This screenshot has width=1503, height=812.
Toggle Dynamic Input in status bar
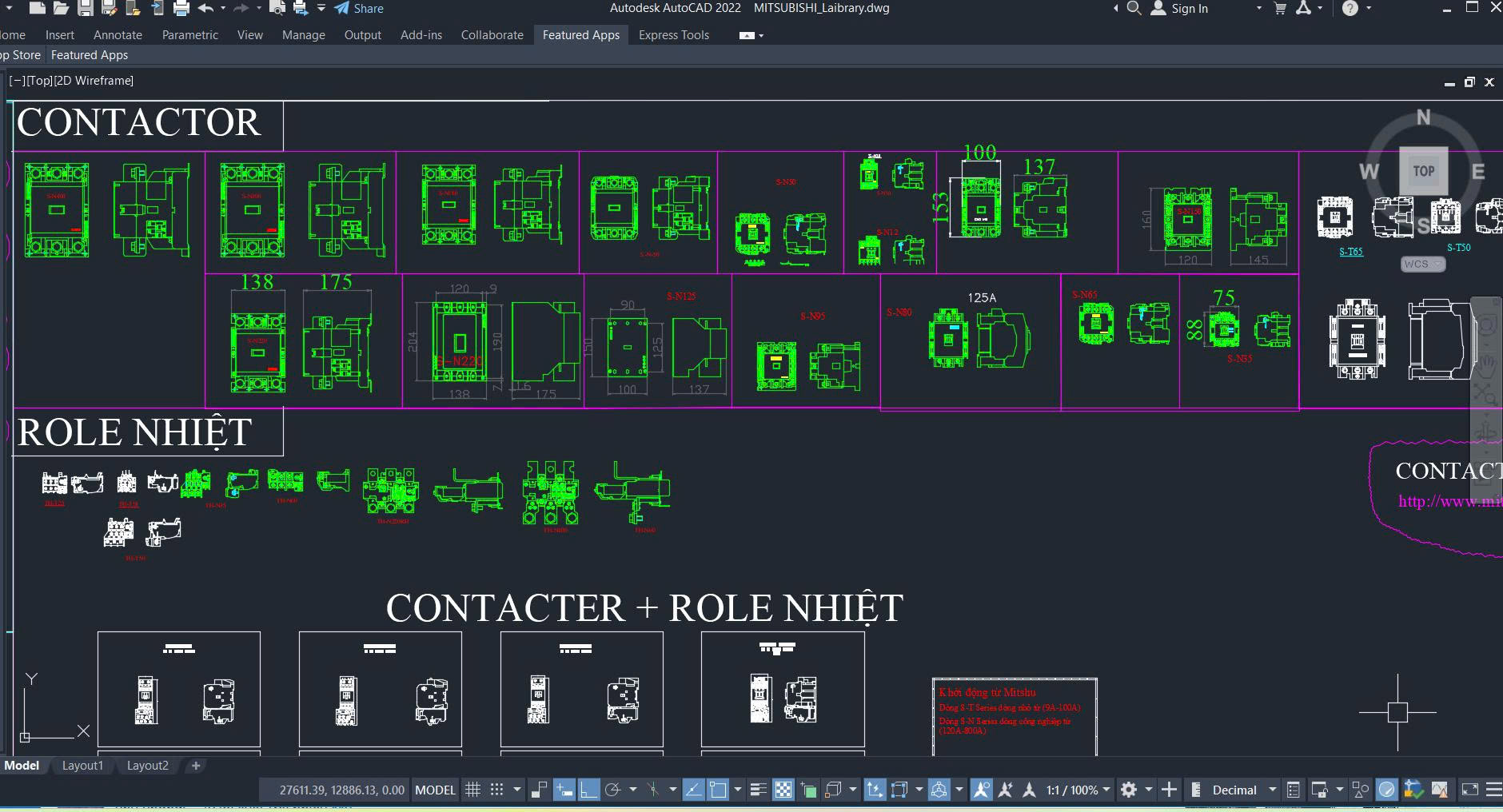click(564, 790)
